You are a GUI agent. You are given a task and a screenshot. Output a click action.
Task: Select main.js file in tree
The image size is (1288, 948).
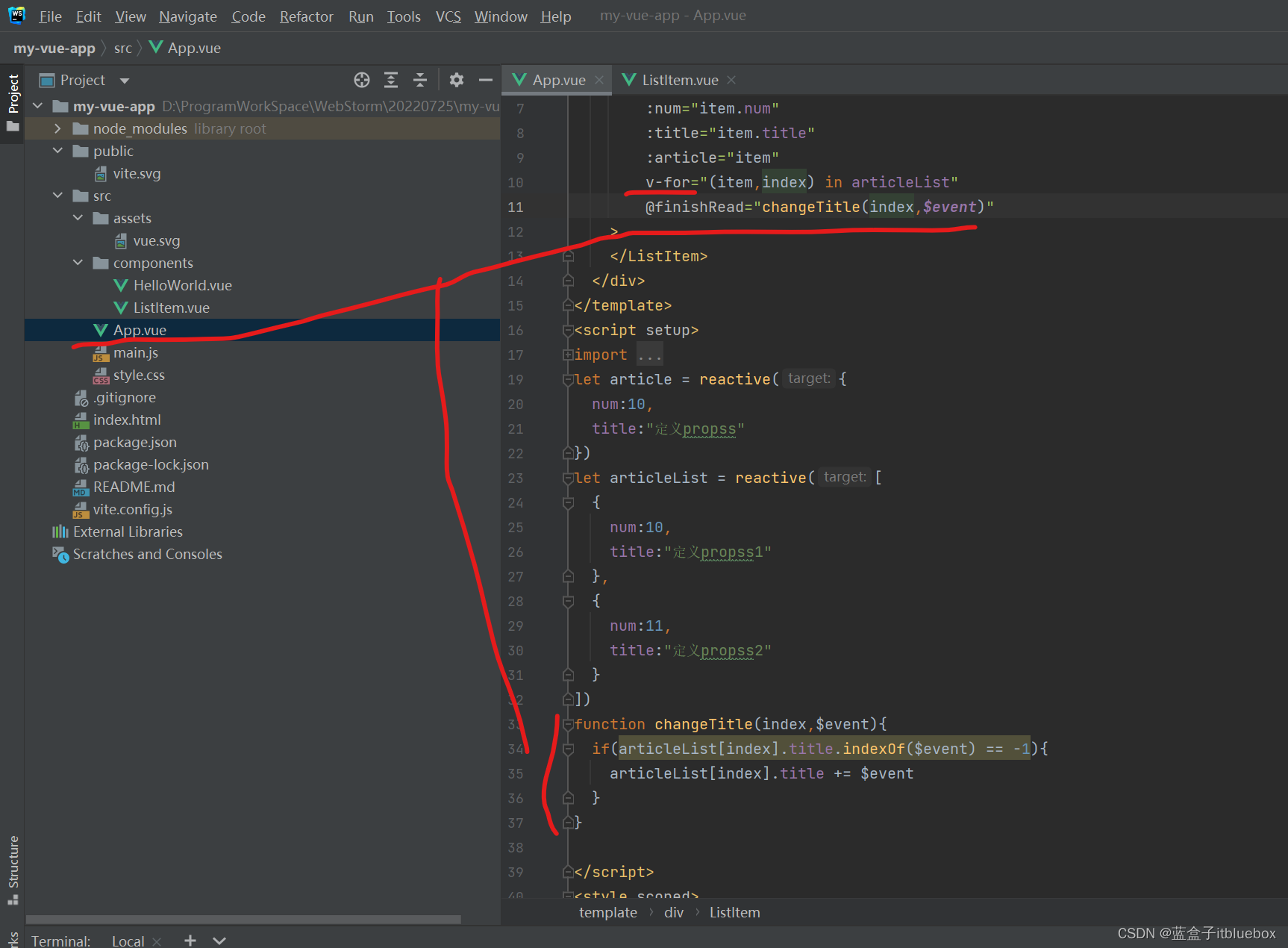click(x=136, y=352)
